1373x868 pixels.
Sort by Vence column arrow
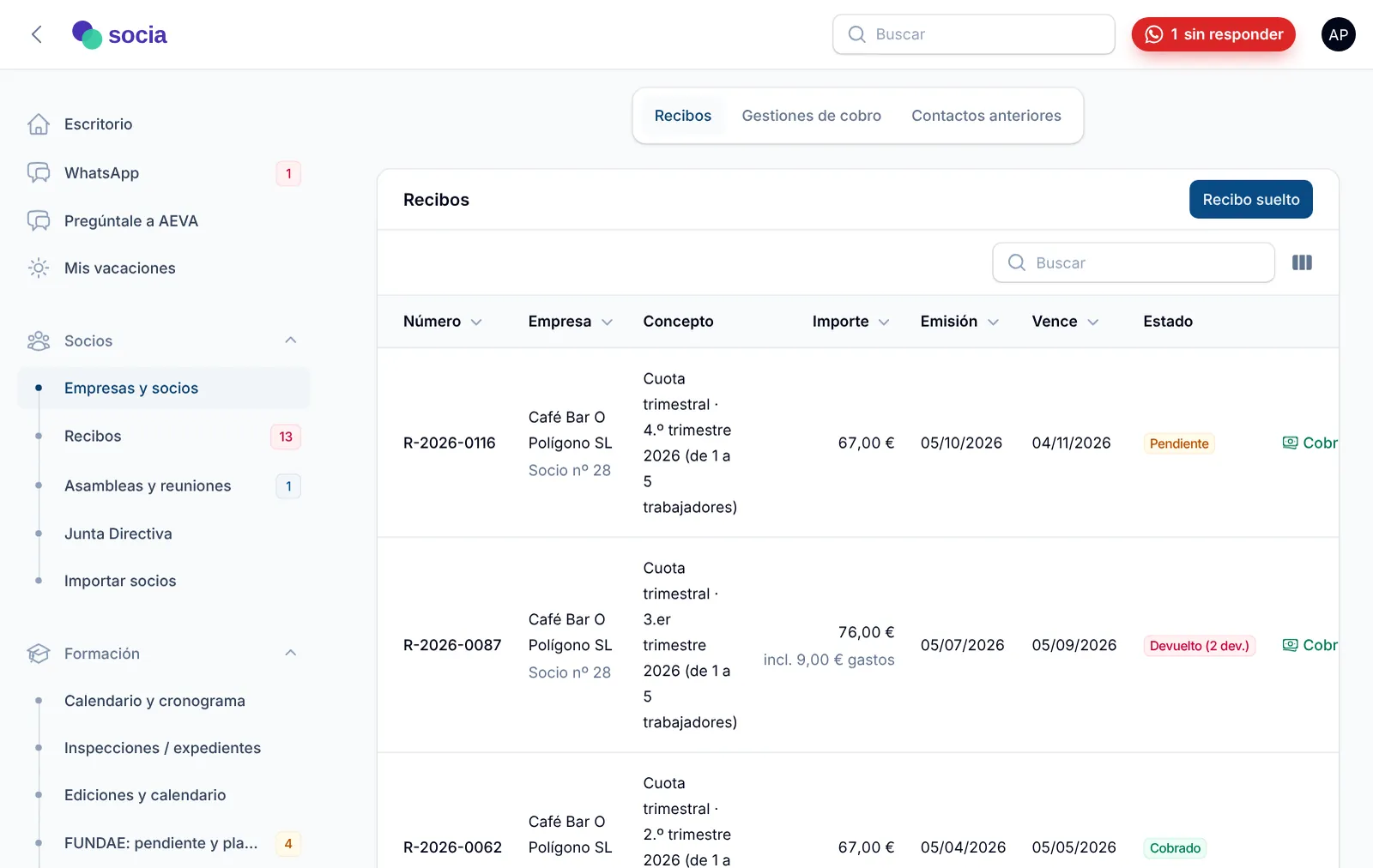point(1093,322)
